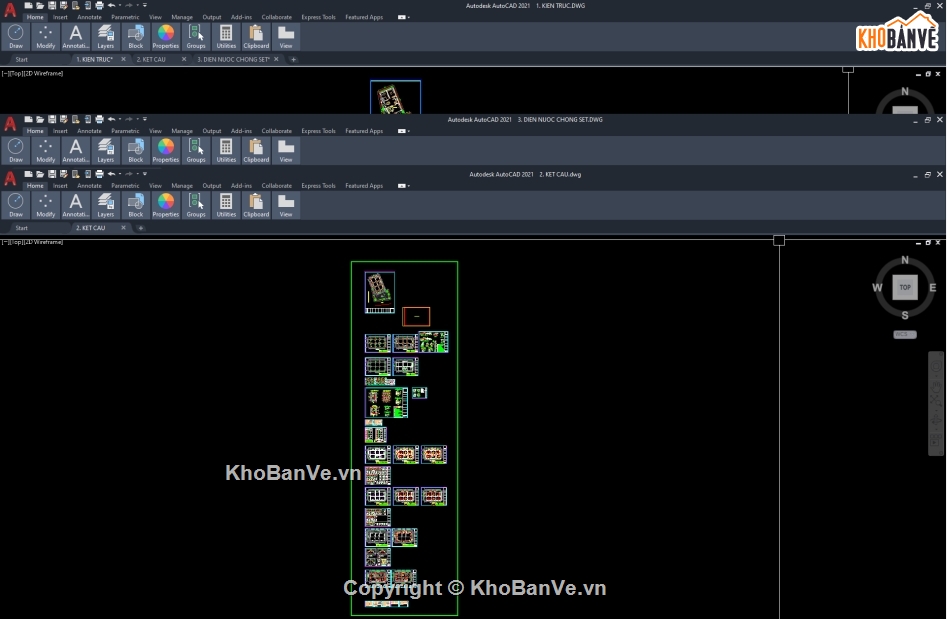Screen dimensions: 950x619
Task: Click Undo arrow in KET CAU quick toolbar
Action: pyautogui.click(x=111, y=174)
